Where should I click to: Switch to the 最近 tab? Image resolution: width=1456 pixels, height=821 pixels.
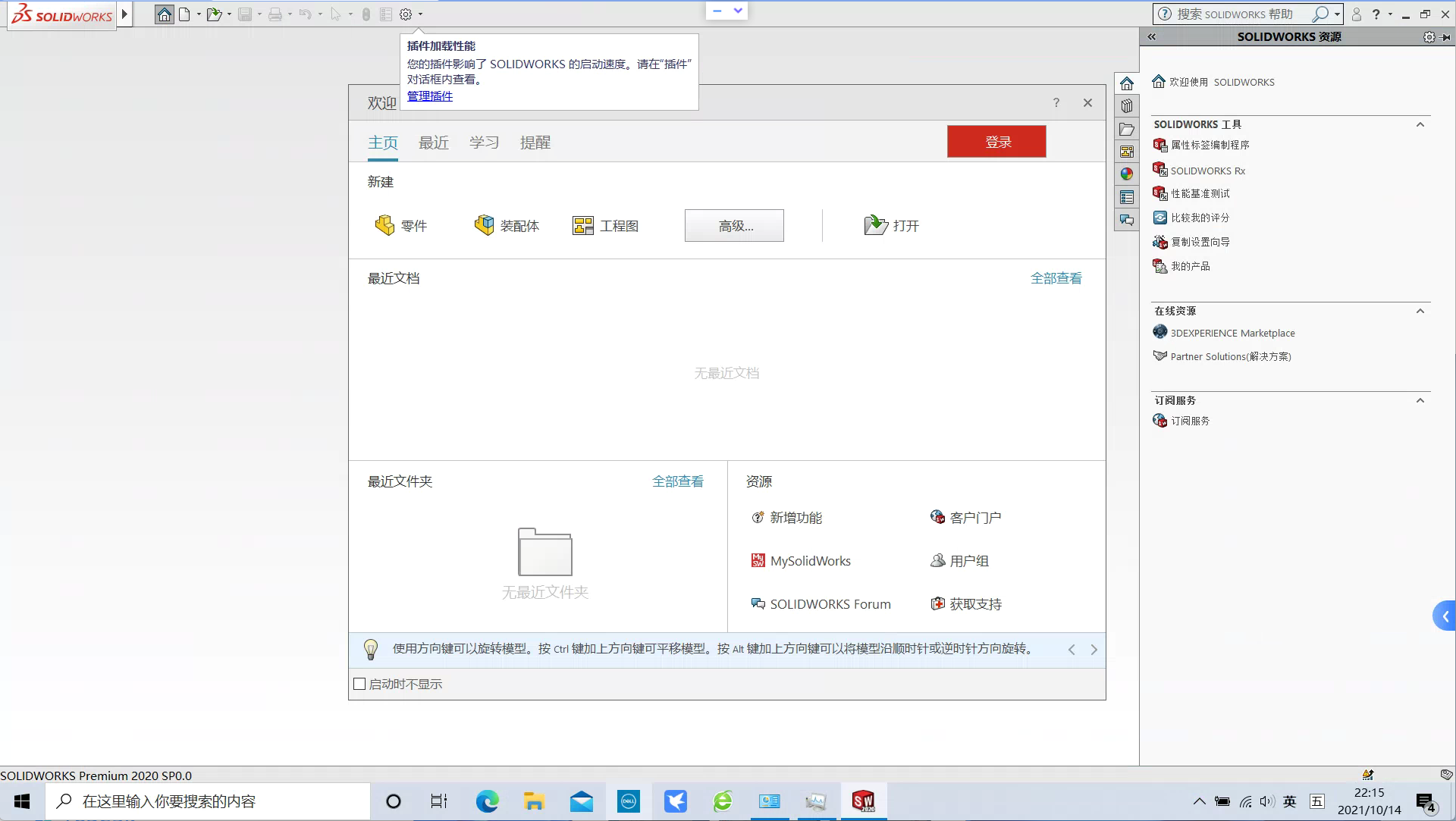tap(434, 143)
